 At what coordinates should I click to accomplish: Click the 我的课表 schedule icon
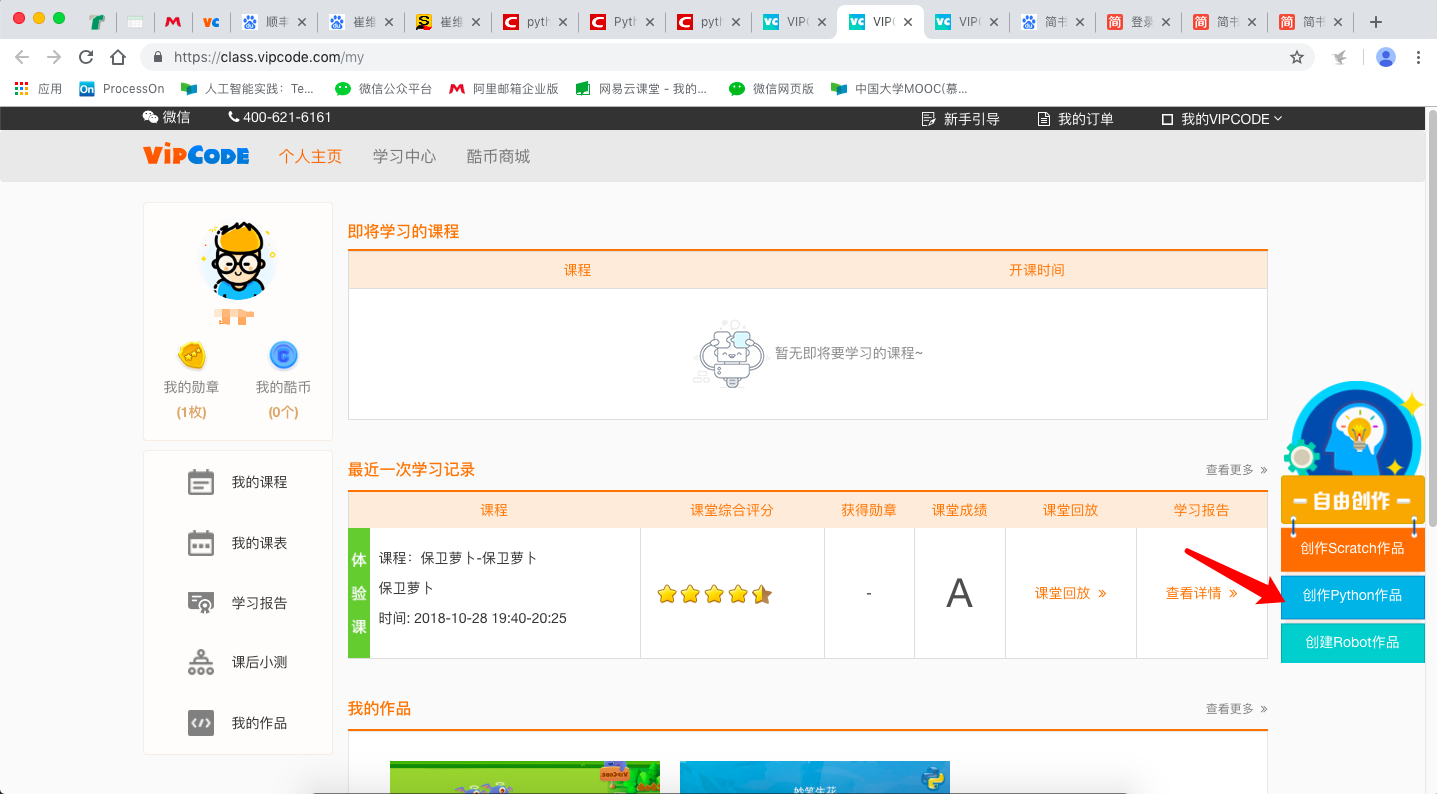point(201,543)
